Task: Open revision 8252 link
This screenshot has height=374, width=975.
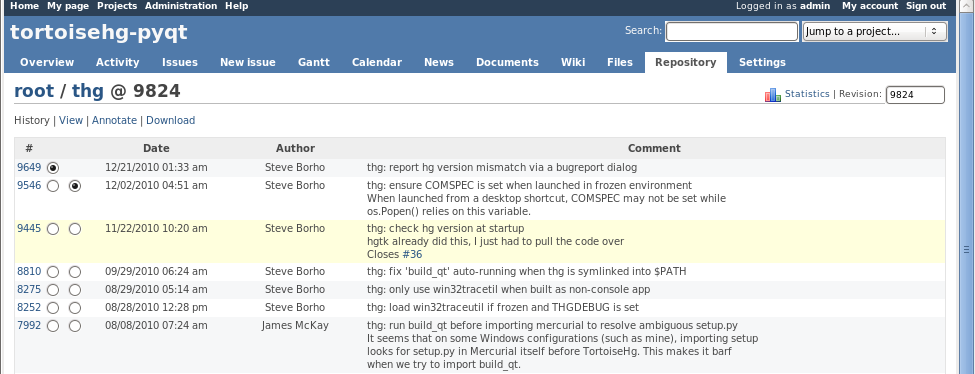Action: (x=29, y=308)
